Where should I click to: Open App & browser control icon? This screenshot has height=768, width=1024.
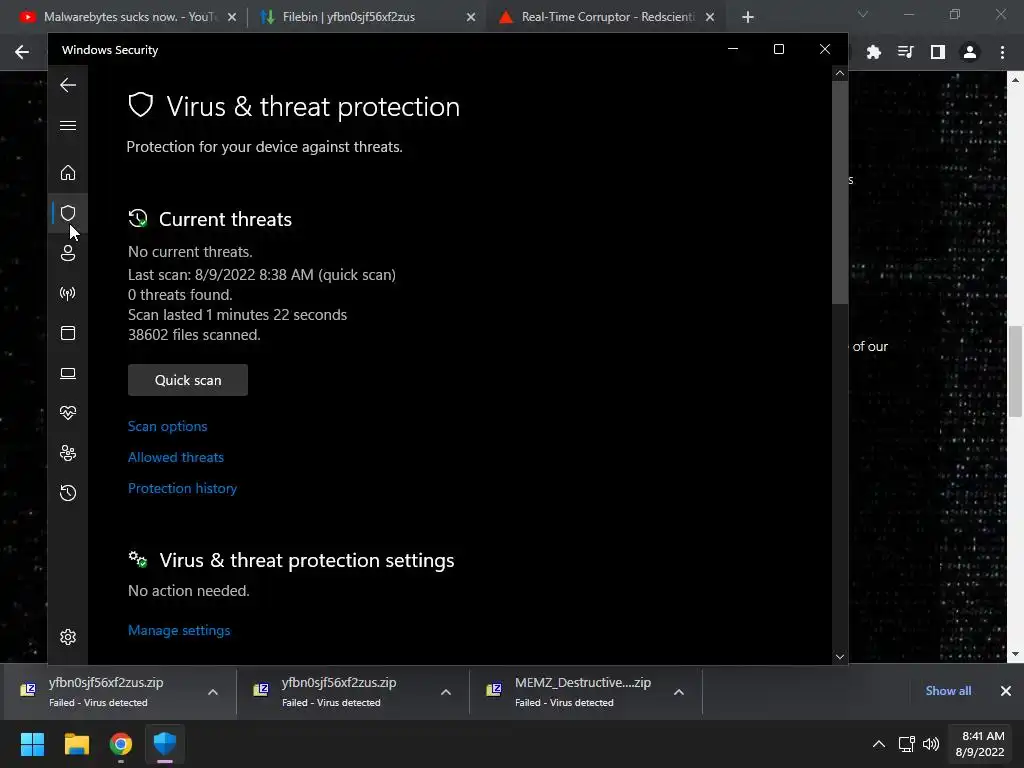(x=68, y=333)
